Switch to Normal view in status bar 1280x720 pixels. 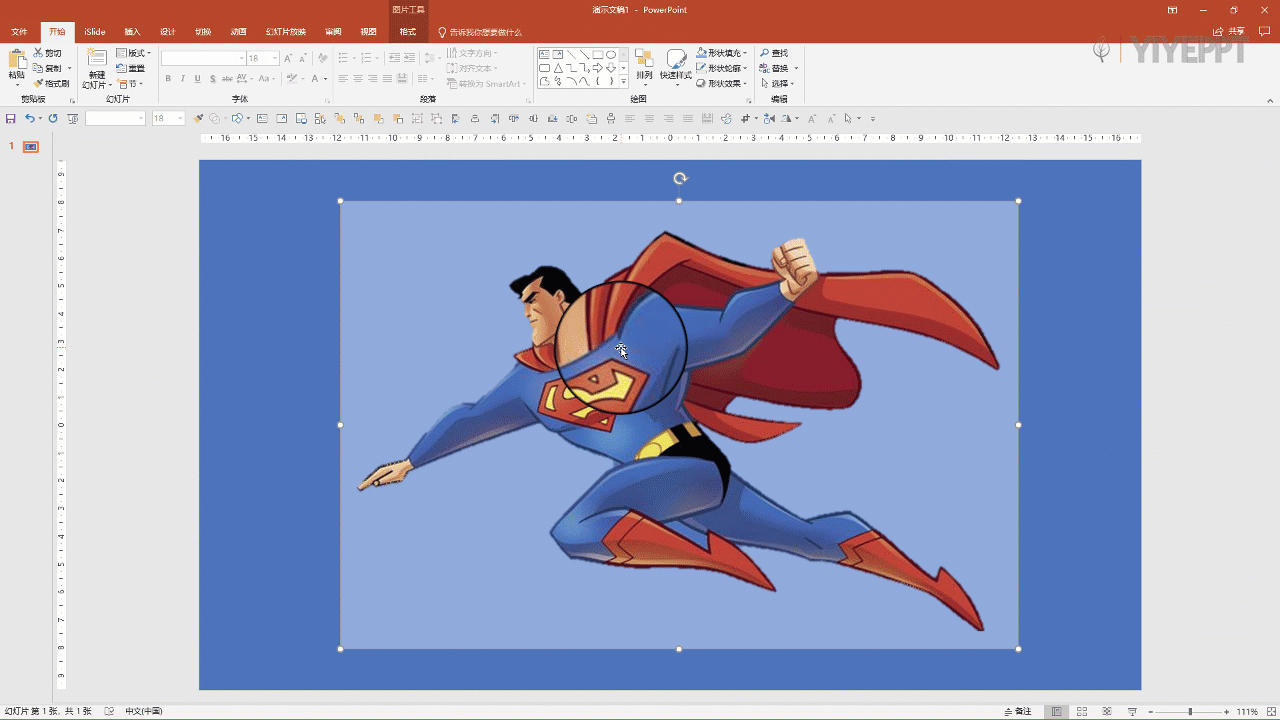click(1056, 712)
